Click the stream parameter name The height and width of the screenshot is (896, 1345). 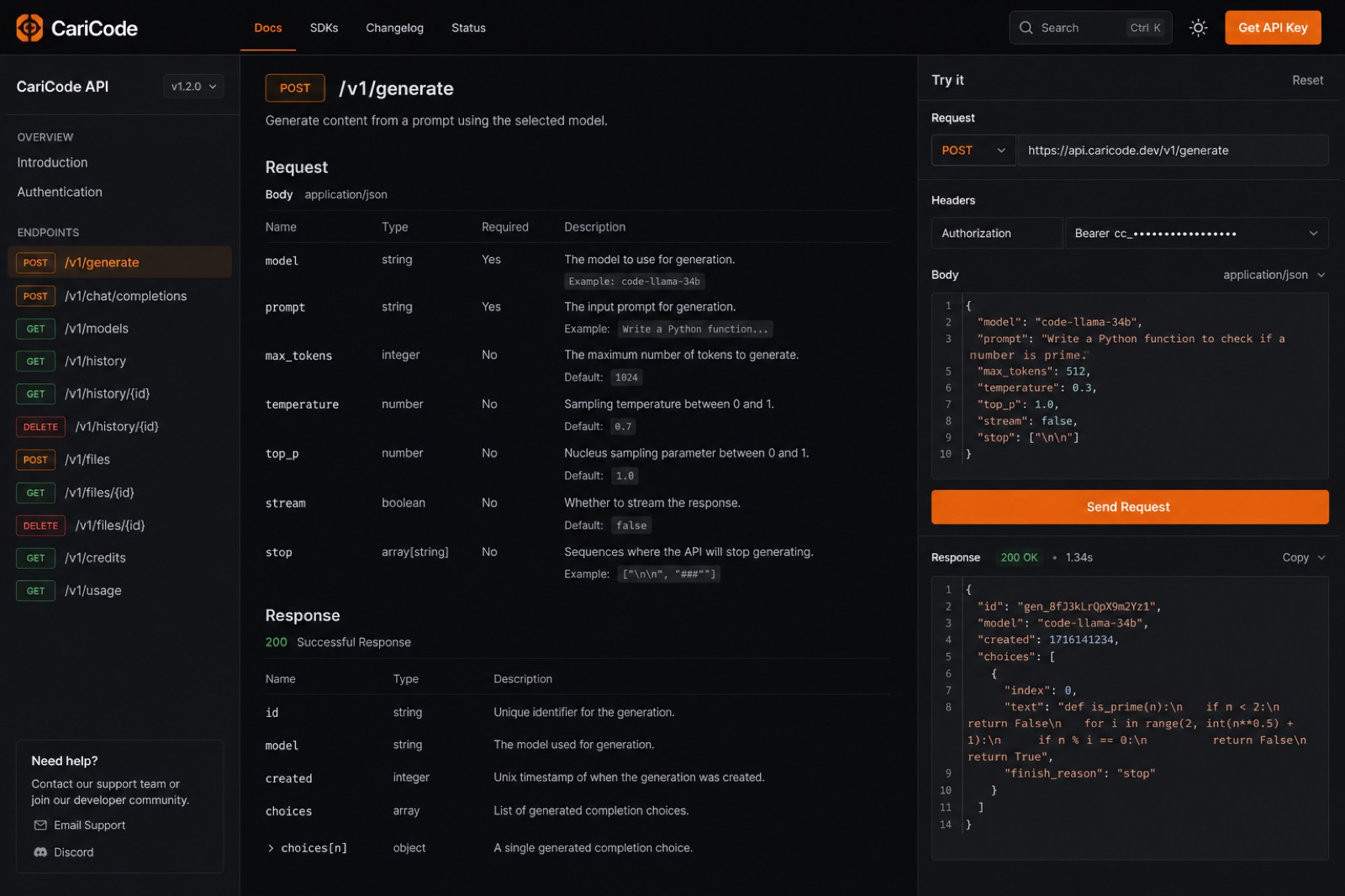click(285, 503)
